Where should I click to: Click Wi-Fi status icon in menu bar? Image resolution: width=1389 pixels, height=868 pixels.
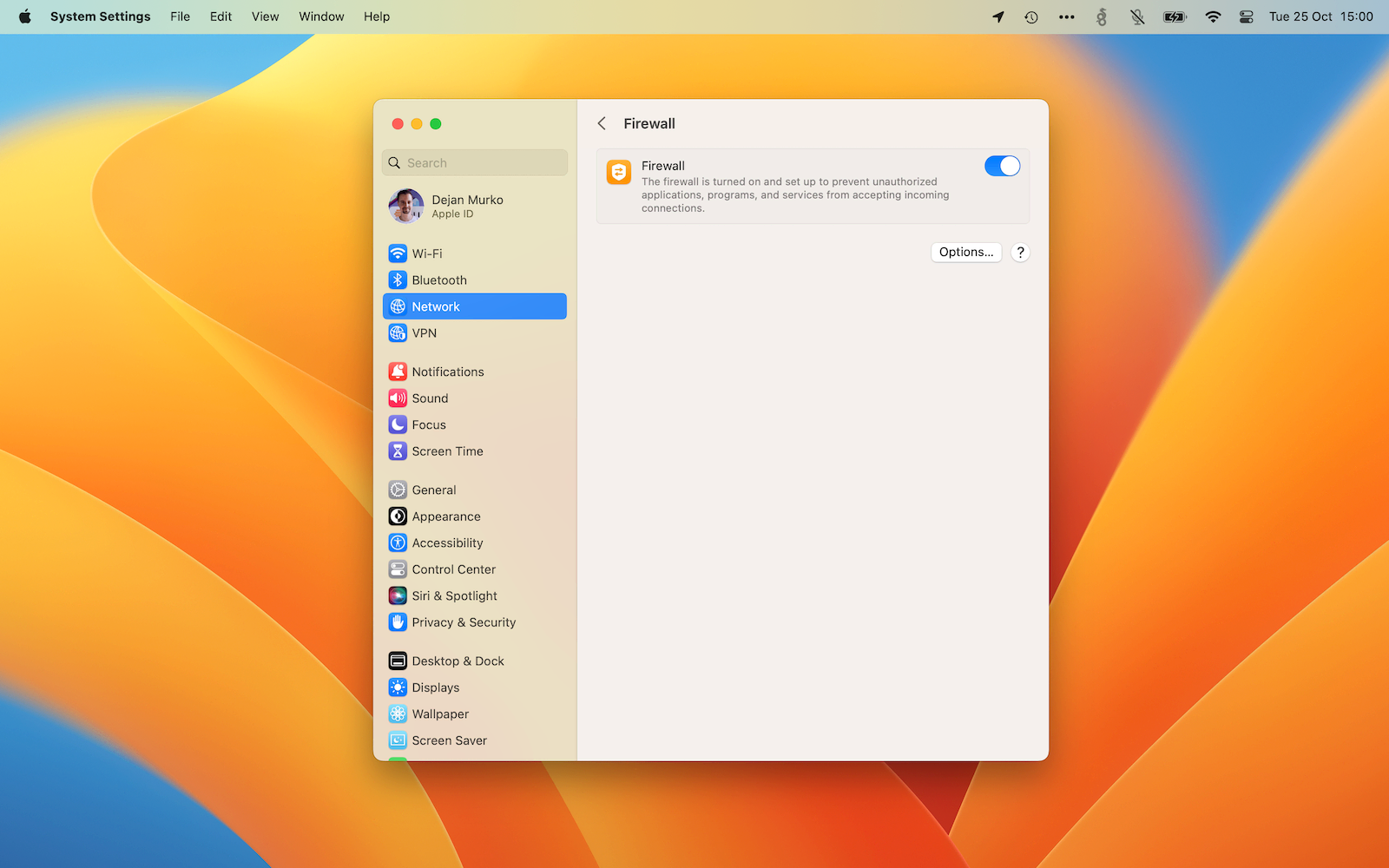(1213, 16)
